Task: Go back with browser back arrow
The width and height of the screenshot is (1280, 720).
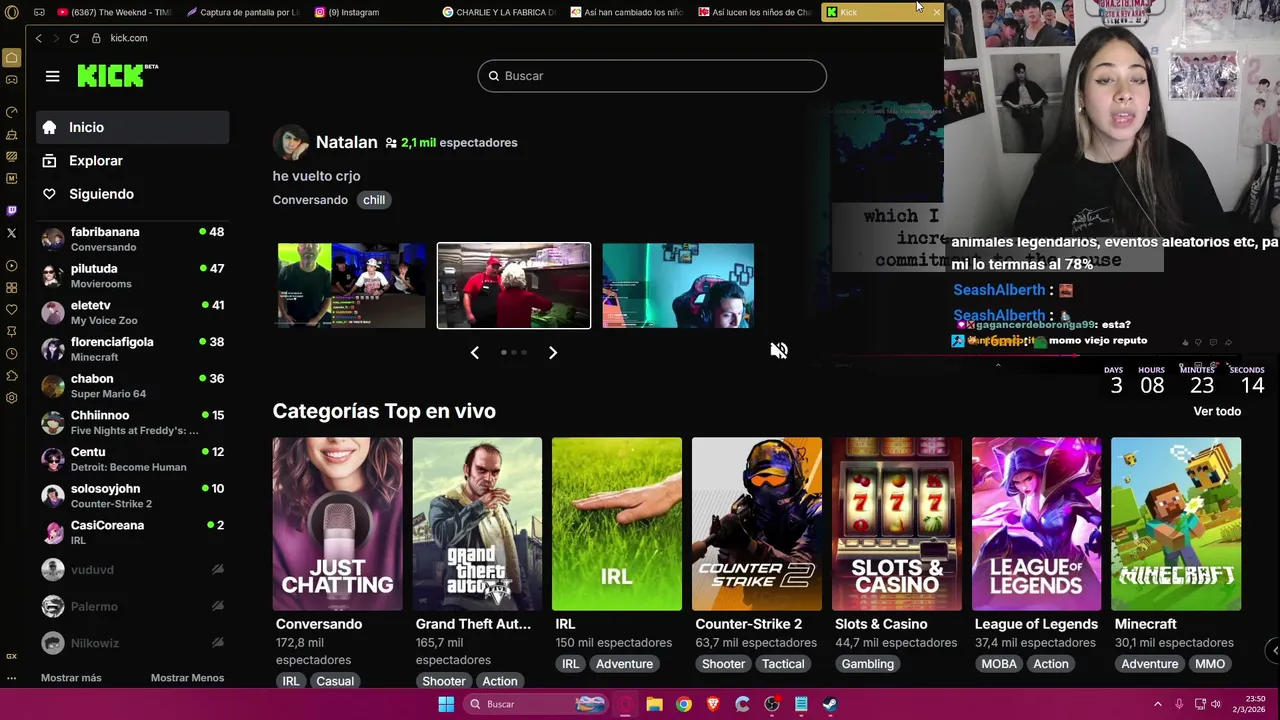Action: point(38,38)
